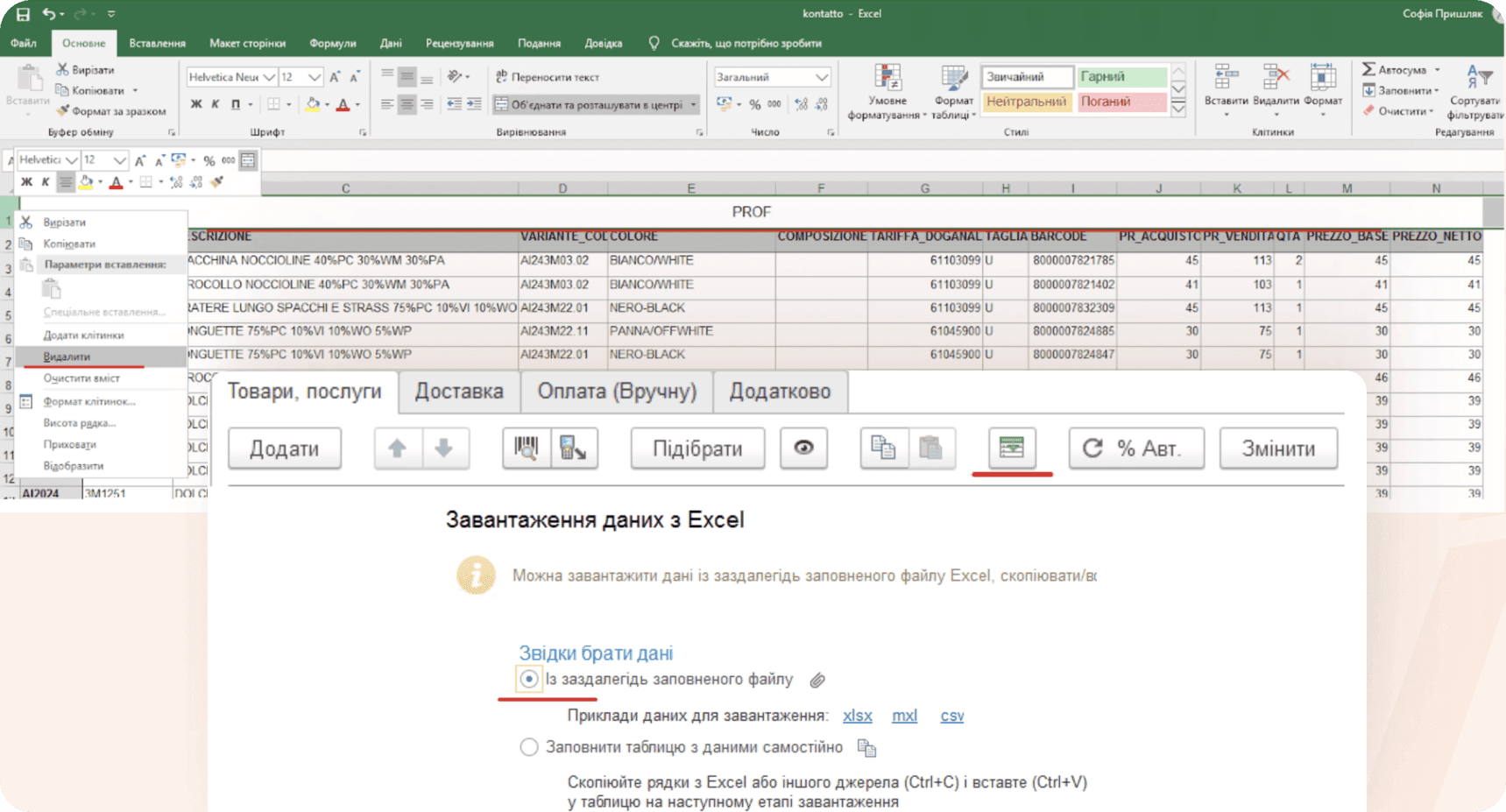Click the Undo arrow in the title bar
This screenshot has height=812, width=1506.
click(49, 14)
